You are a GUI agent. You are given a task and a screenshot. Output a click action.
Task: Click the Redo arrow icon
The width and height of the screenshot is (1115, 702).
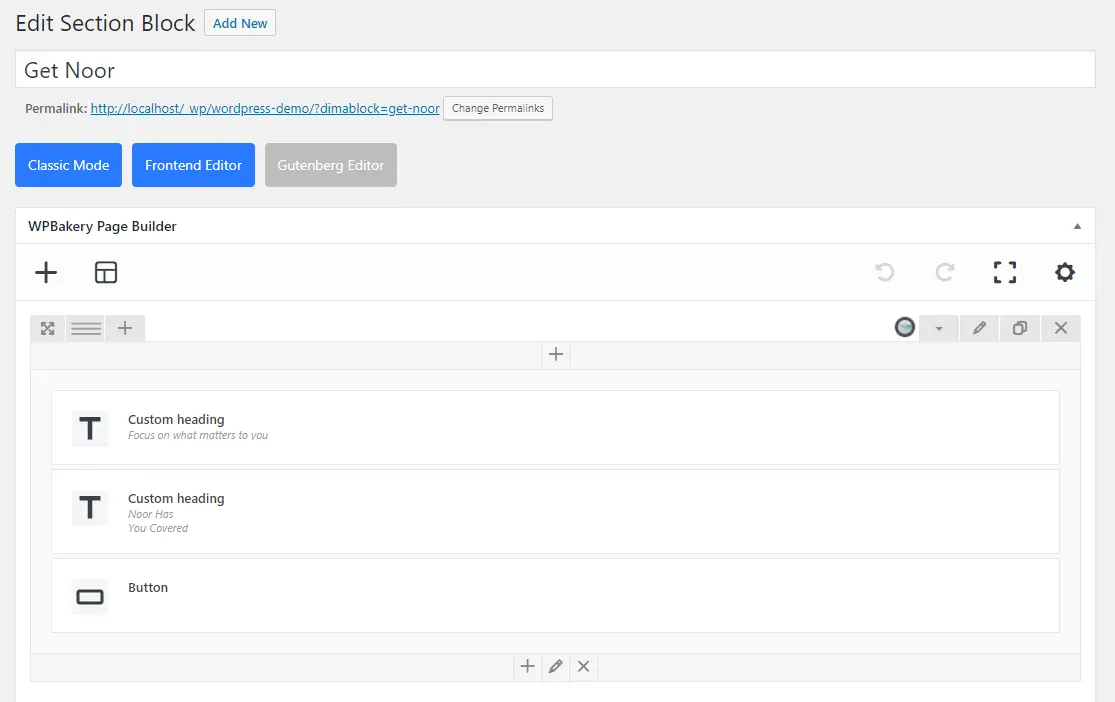pos(944,272)
